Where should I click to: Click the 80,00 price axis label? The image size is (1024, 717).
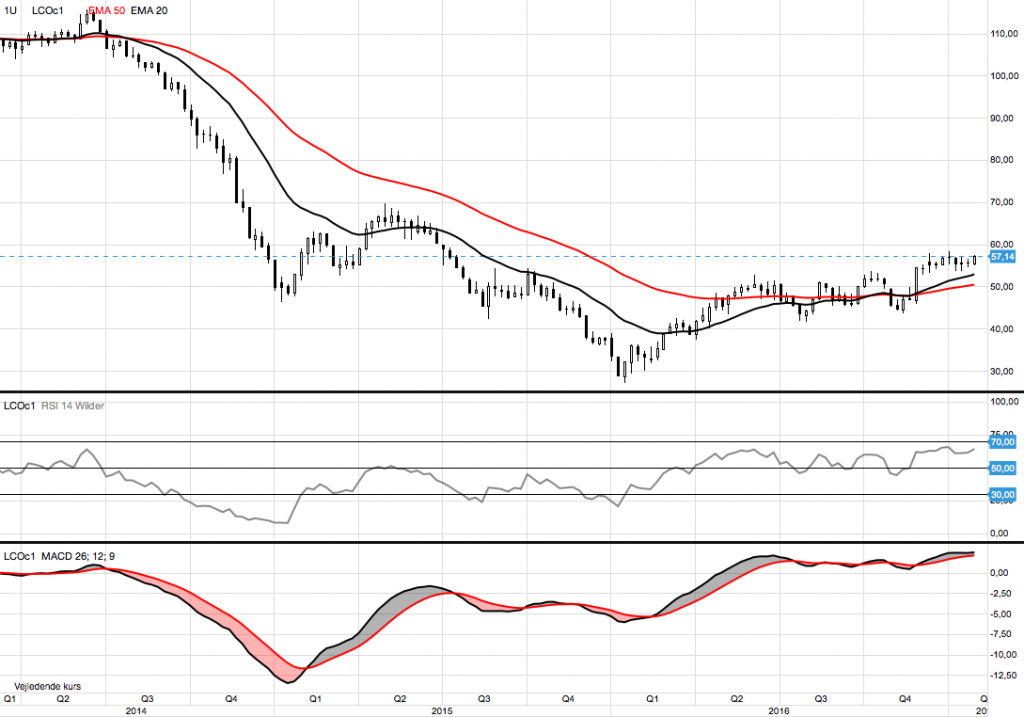[x=1002, y=160]
